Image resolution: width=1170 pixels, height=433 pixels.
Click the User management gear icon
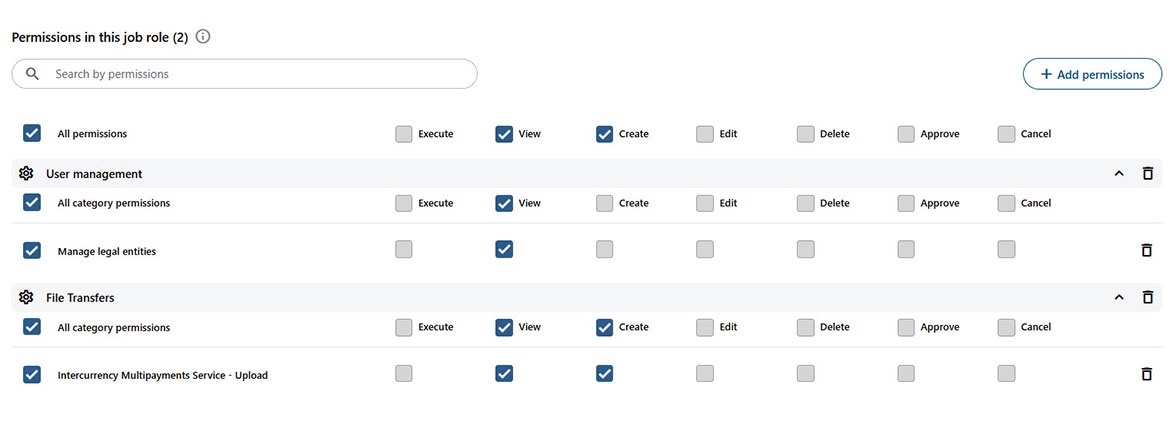(27, 173)
